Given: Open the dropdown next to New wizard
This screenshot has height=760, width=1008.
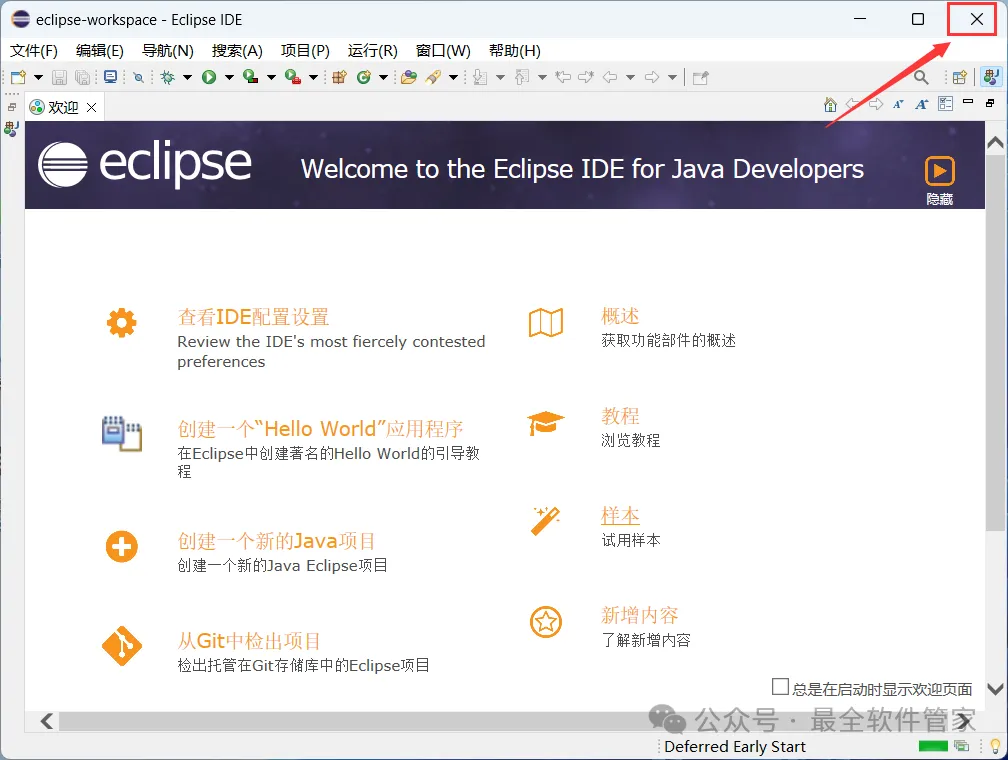Looking at the screenshot, I should tap(39, 78).
